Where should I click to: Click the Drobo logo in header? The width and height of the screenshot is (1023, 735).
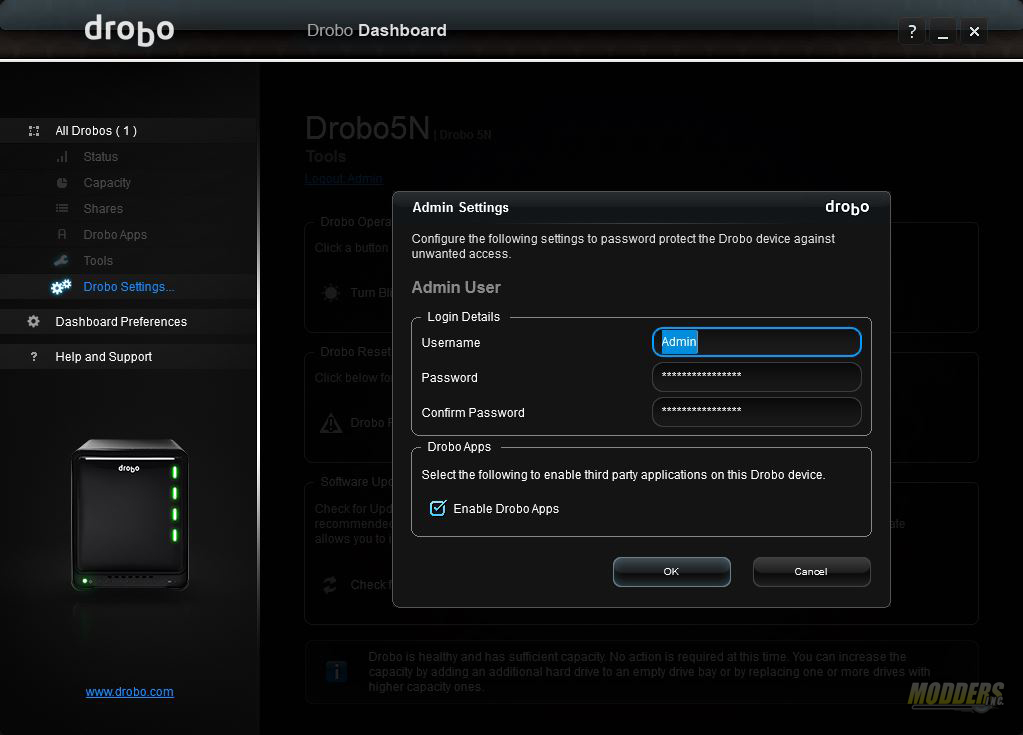129,30
